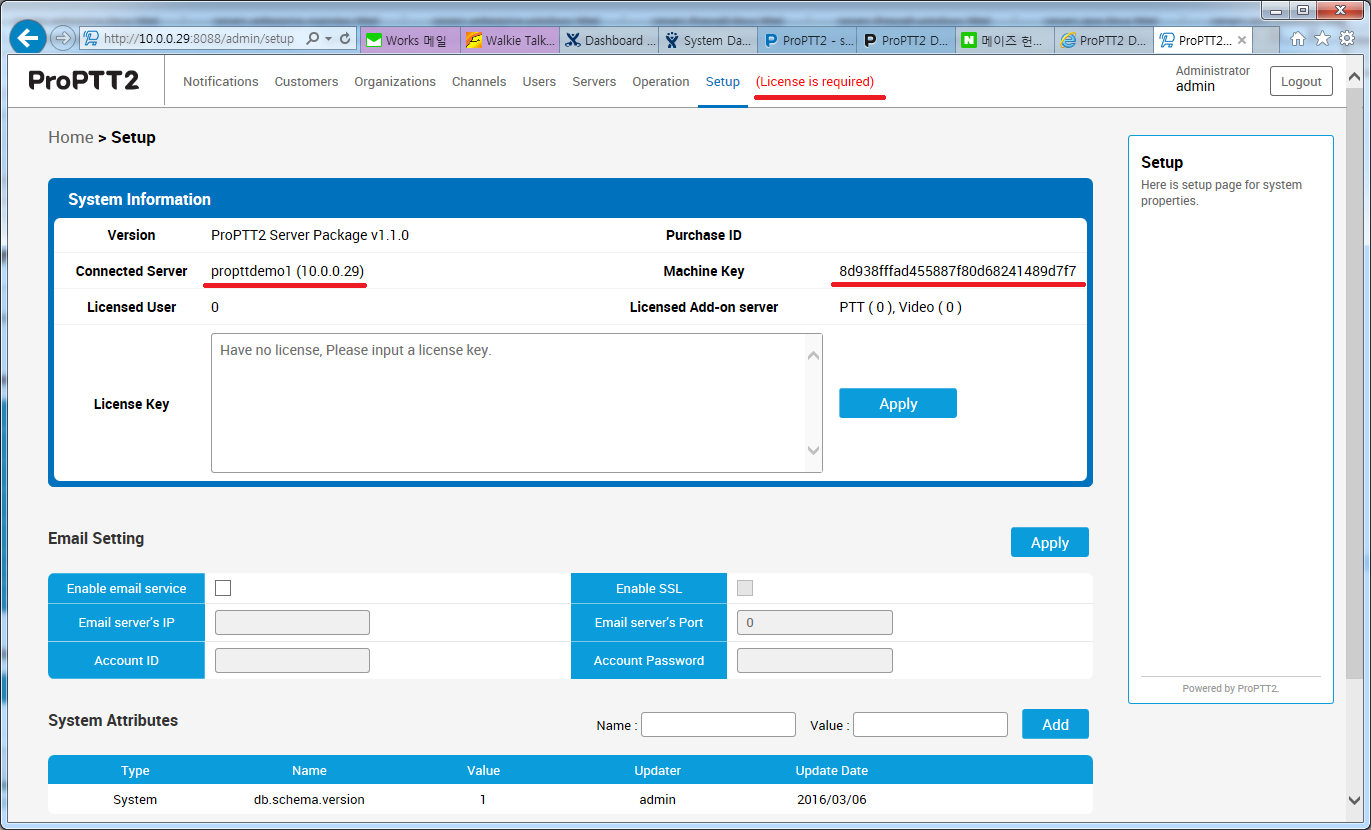Expand the address bar autocomplete dropdown arrow
1371x830 pixels.
pos(328,39)
